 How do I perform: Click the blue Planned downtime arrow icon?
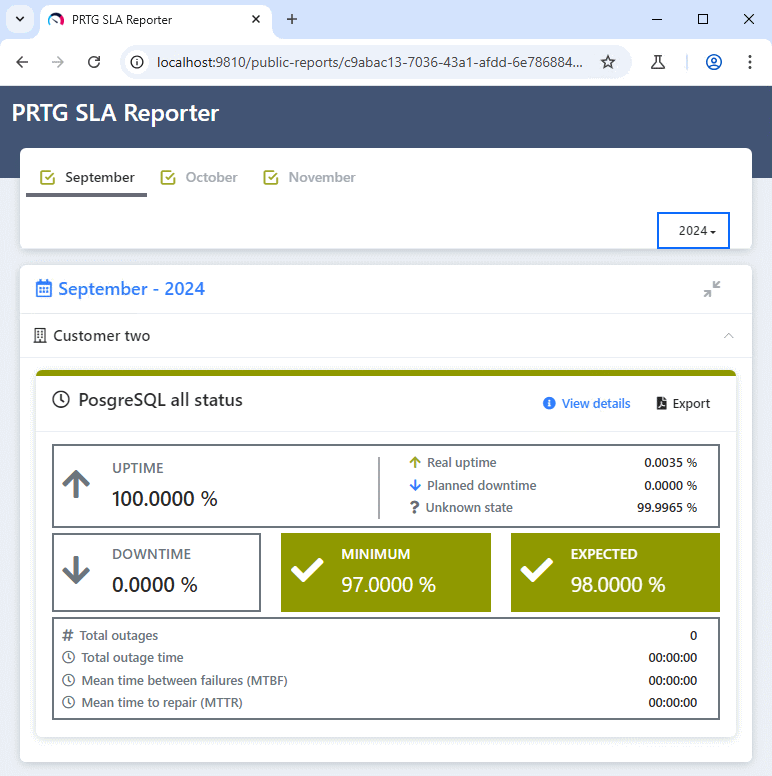coord(415,485)
